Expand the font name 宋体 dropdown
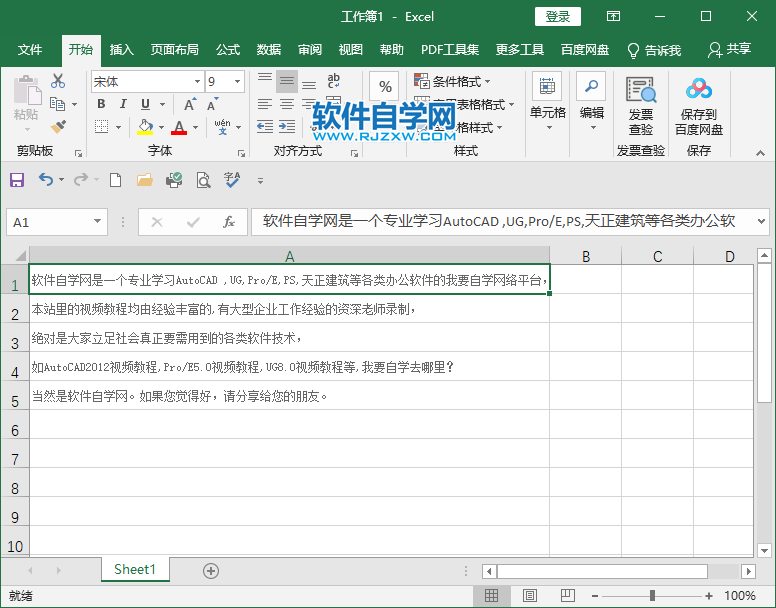This screenshot has height=608, width=776. click(x=196, y=82)
